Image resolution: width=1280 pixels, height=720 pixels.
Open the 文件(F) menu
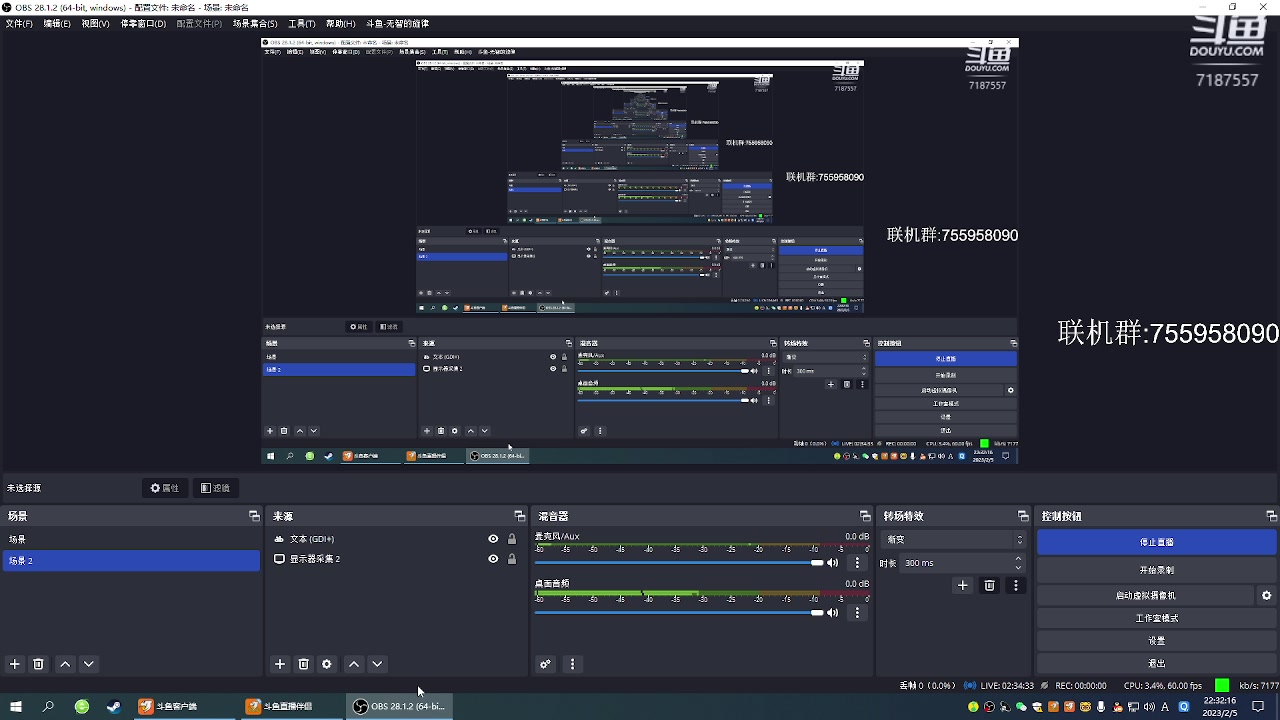[x=19, y=23]
